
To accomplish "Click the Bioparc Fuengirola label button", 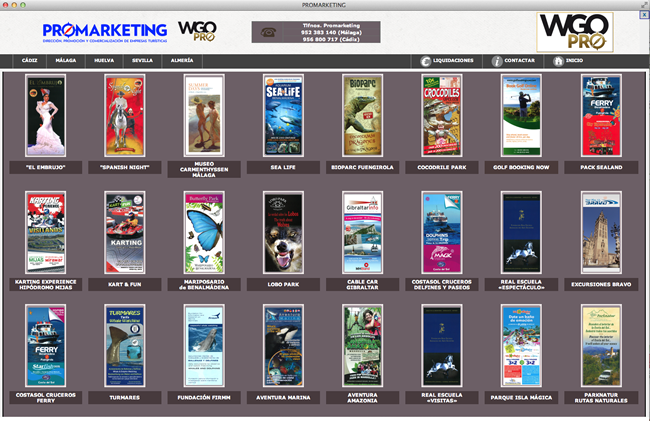I will [362, 167].
